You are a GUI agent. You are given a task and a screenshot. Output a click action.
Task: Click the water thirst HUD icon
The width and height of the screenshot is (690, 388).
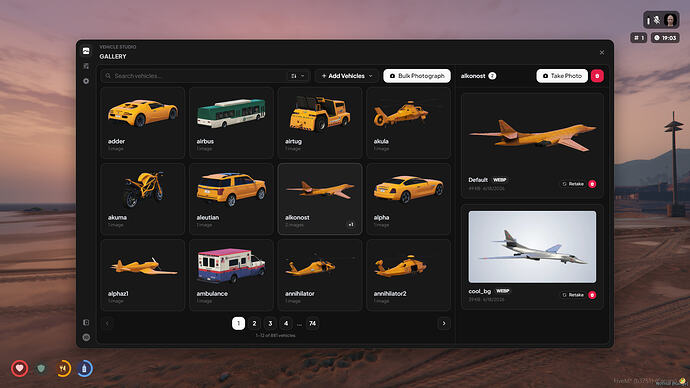point(84,368)
